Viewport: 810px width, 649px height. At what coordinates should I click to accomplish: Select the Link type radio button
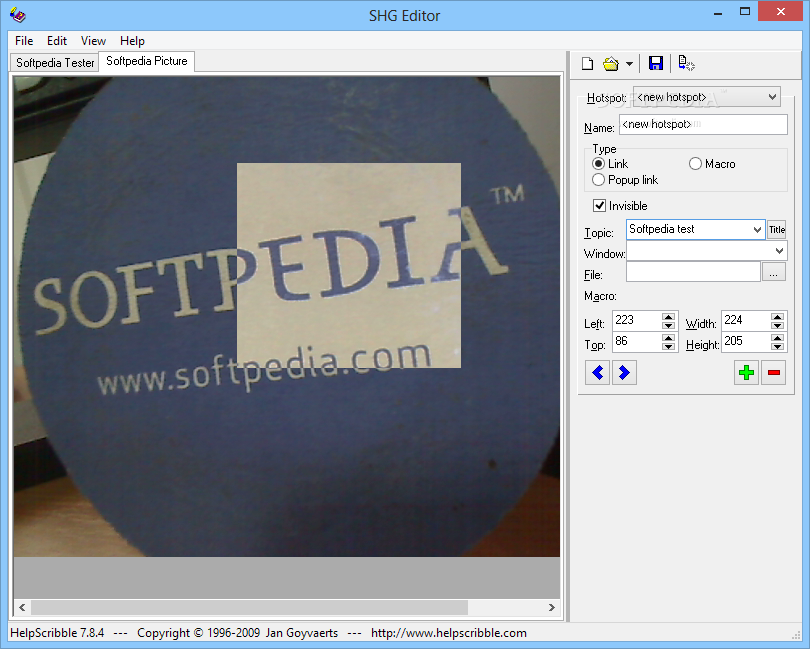tap(598, 164)
